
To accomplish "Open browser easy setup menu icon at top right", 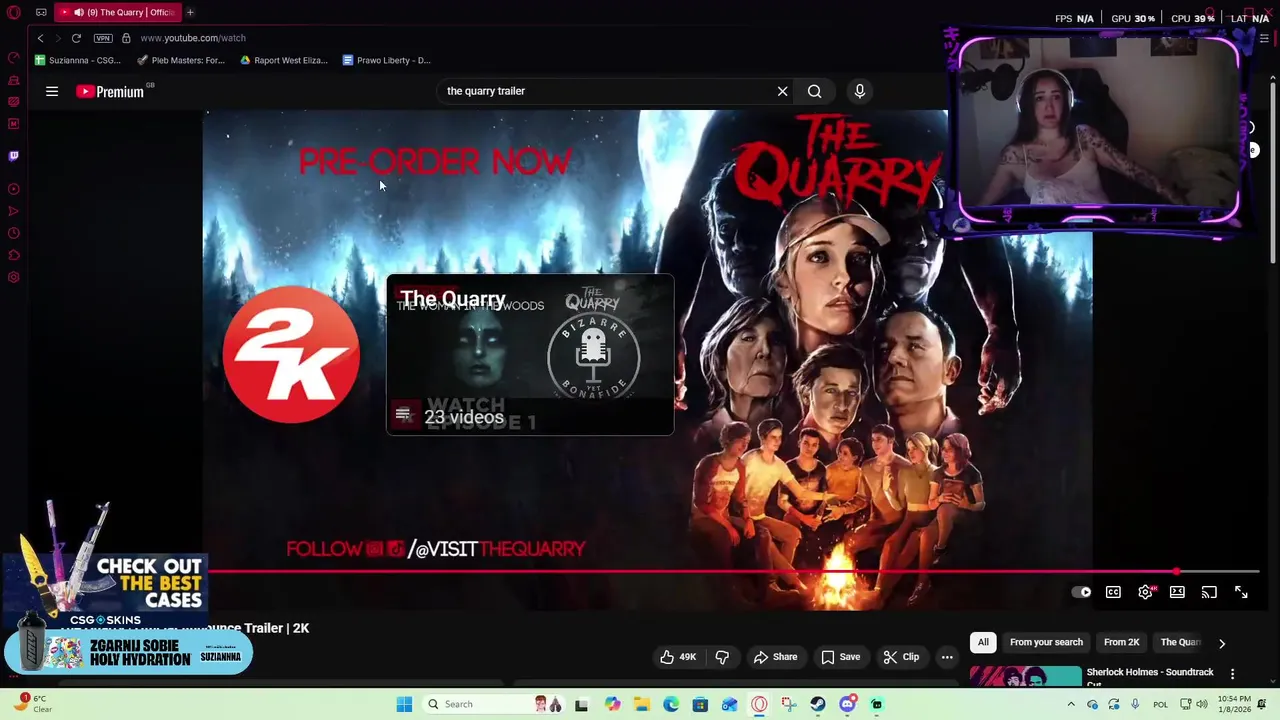I will pos(1264,38).
